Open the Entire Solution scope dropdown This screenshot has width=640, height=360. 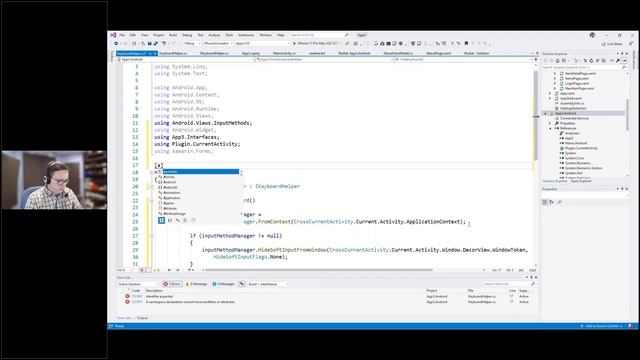coord(138,284)
